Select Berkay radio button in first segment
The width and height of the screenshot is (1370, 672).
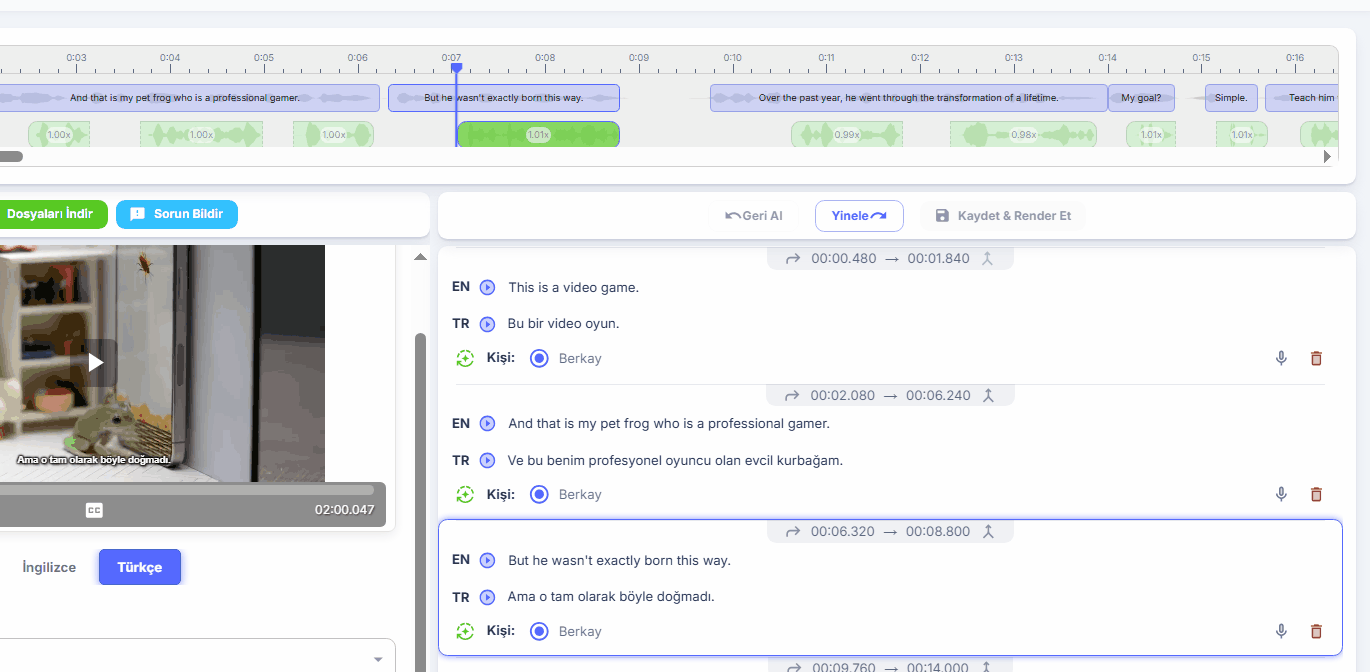click(539, 358)
